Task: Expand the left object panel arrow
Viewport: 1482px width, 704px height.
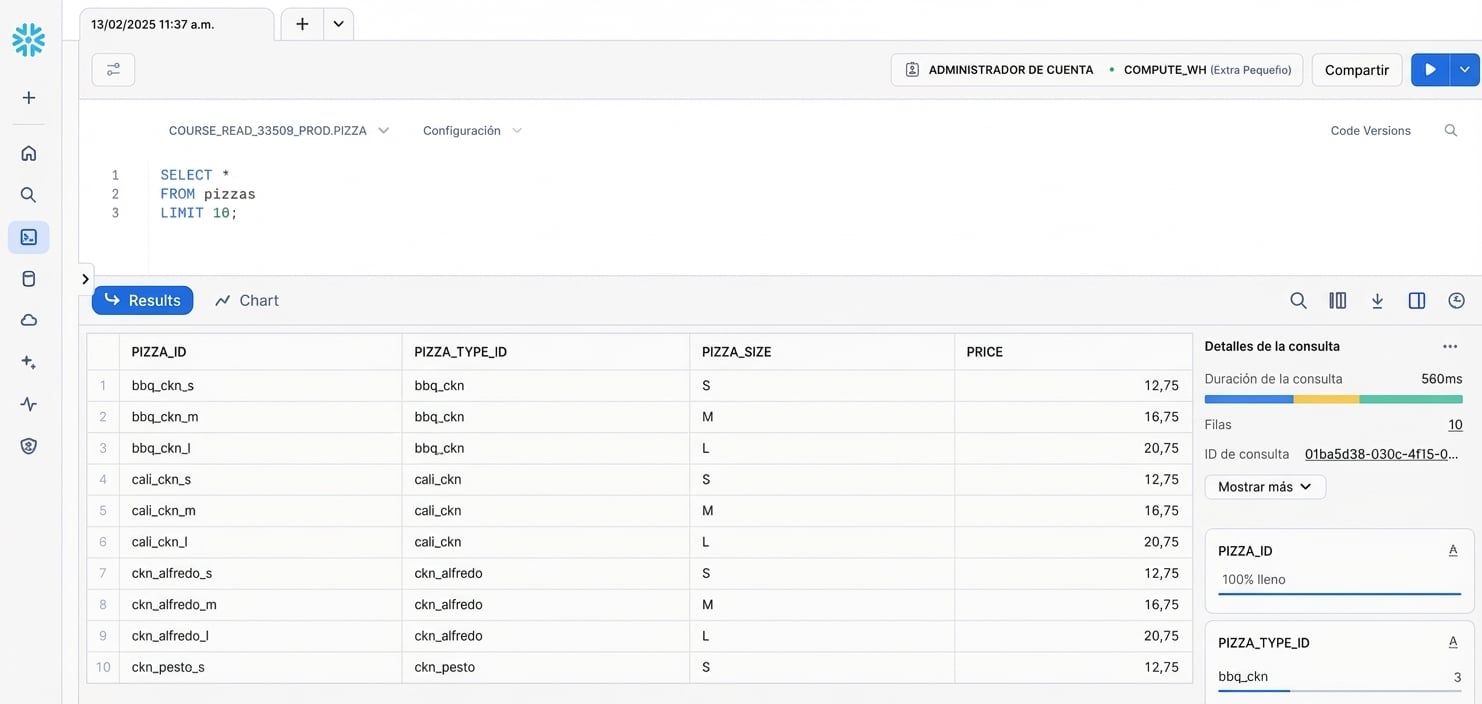Action: pyautogui.click(x=85, y=279)
